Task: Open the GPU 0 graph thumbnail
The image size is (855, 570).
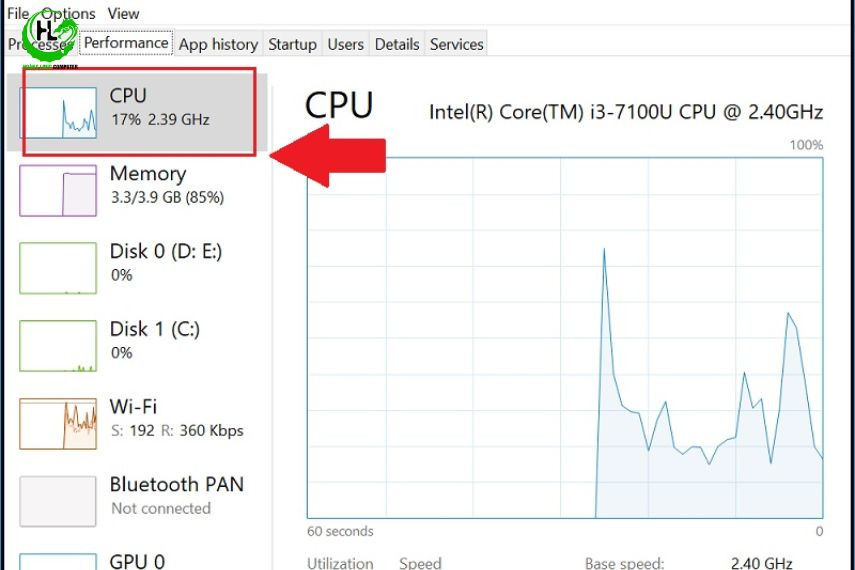Action: (x=58, y=561)
